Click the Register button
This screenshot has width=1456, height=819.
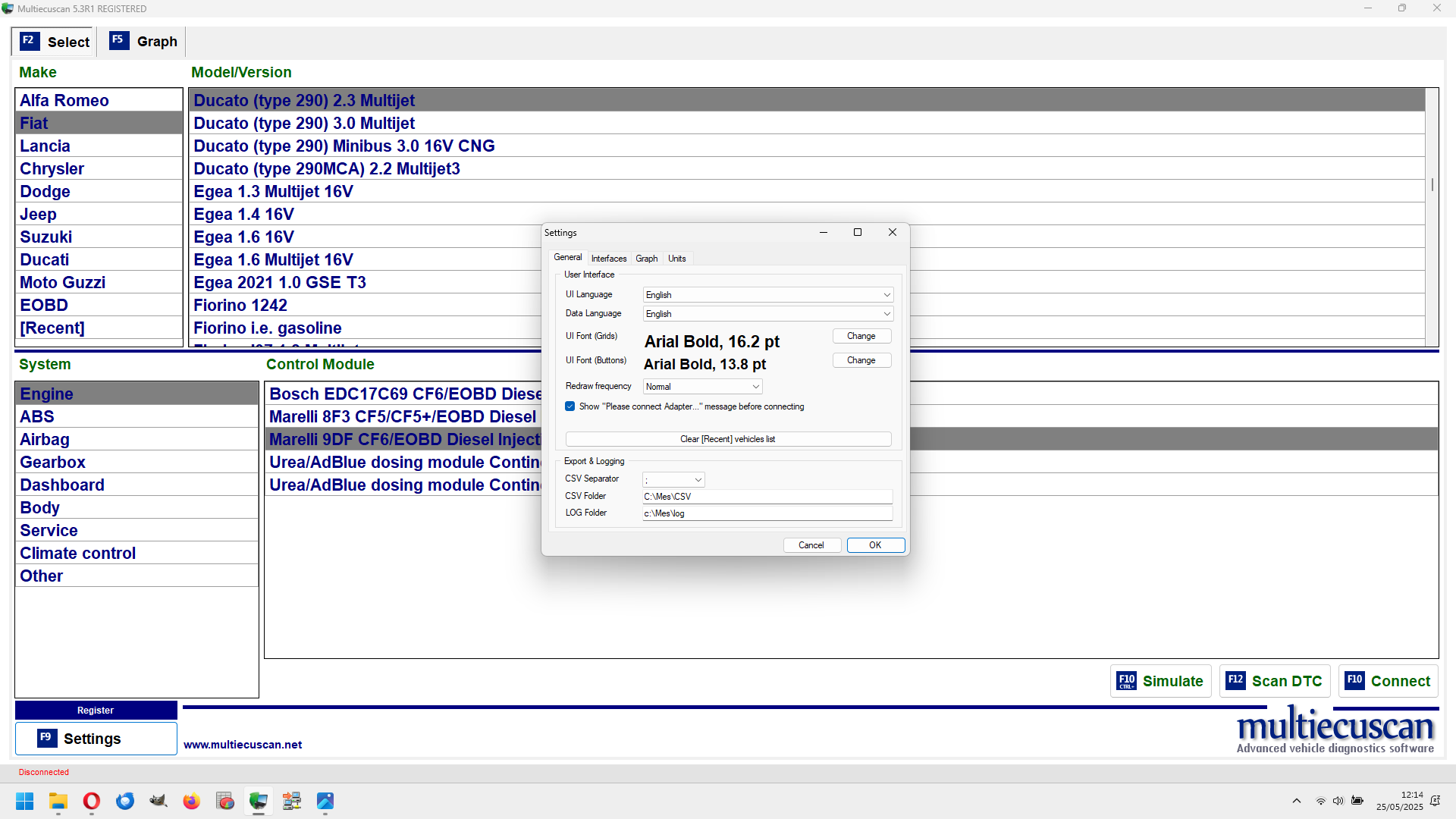click(x=96, y=711)
